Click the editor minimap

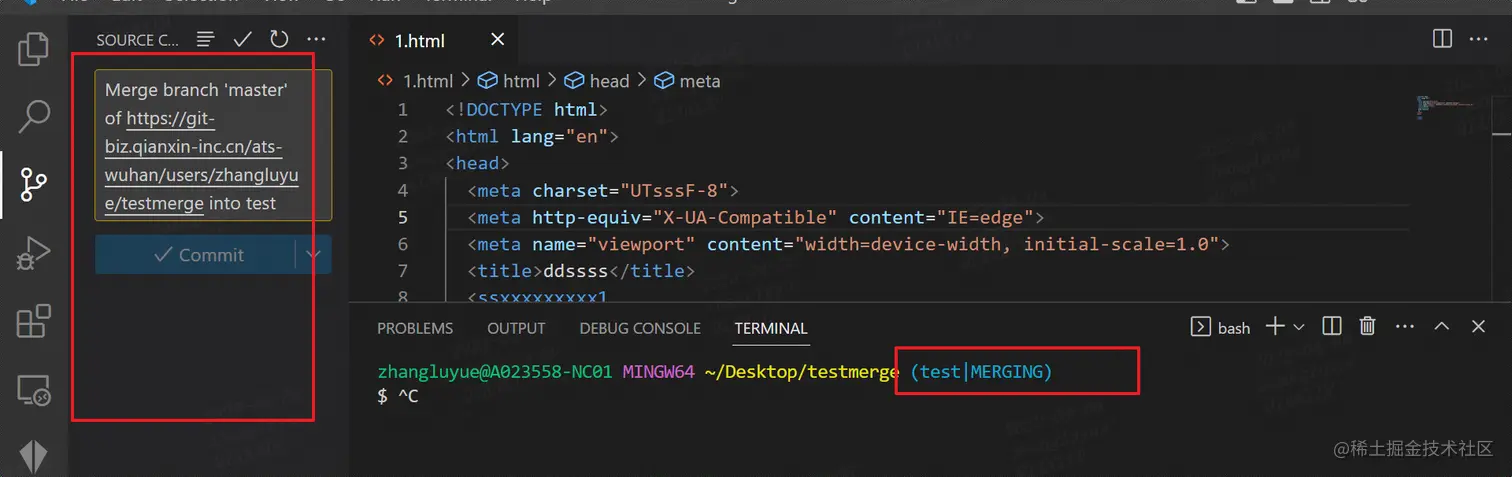[x=1444, y=108]
